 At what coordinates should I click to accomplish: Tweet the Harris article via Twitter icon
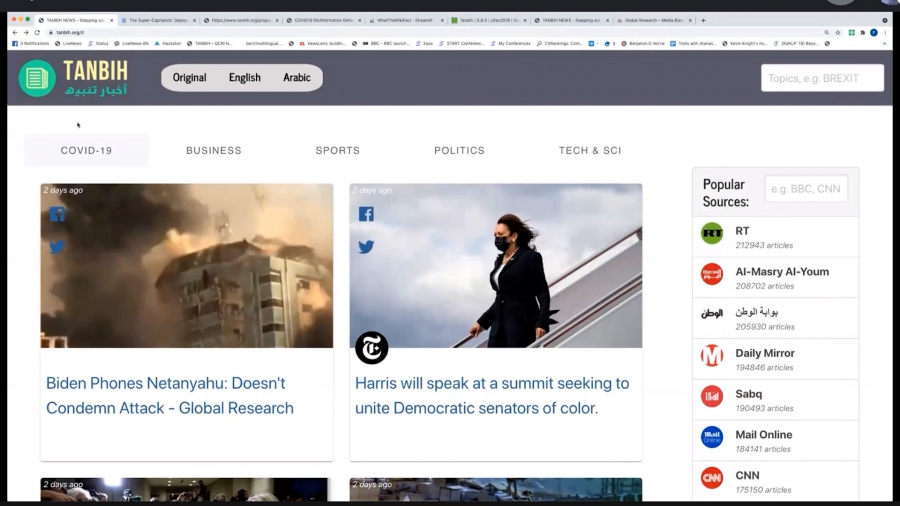click(366, 247)
